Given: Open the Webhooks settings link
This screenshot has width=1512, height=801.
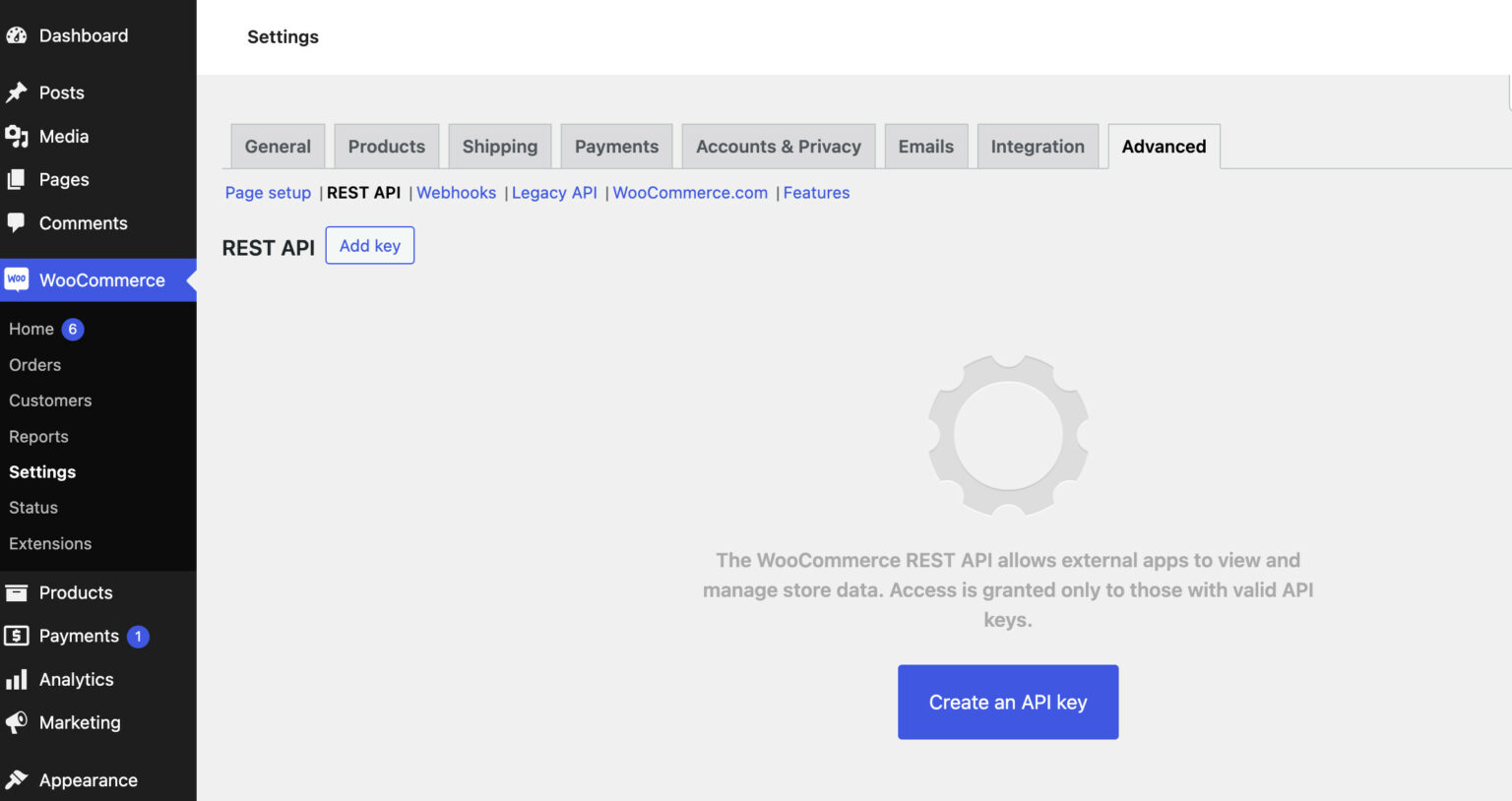Looking at the screenshot, I should pyautogui.click(x=456, y=192).
